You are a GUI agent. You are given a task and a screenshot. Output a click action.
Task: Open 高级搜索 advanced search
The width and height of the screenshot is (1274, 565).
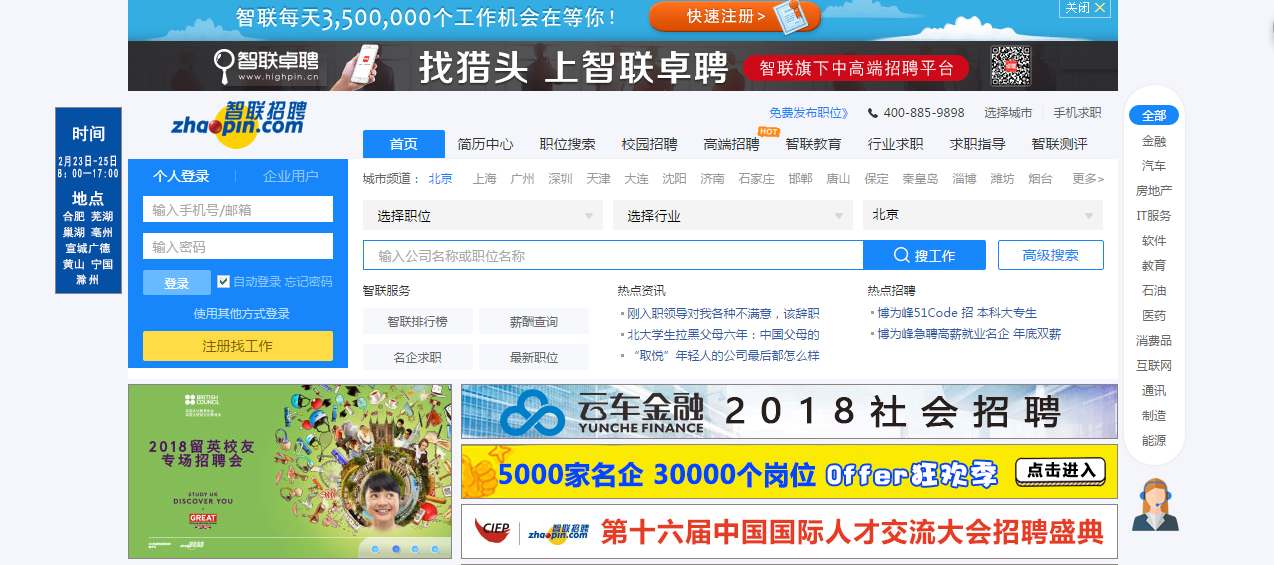(1051, 255)
